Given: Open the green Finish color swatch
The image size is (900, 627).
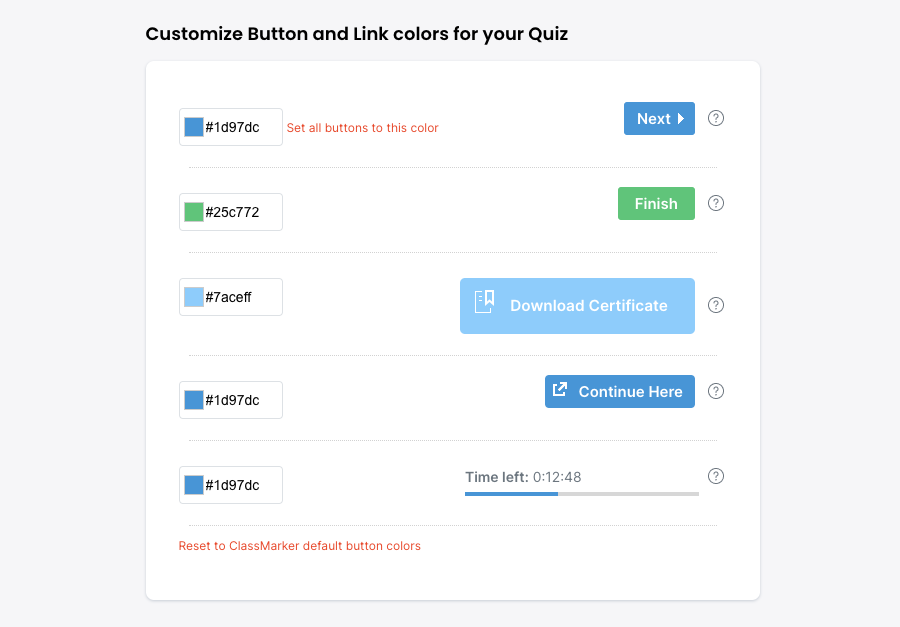Looking at the screenshot, I should [x=194, y=212].
